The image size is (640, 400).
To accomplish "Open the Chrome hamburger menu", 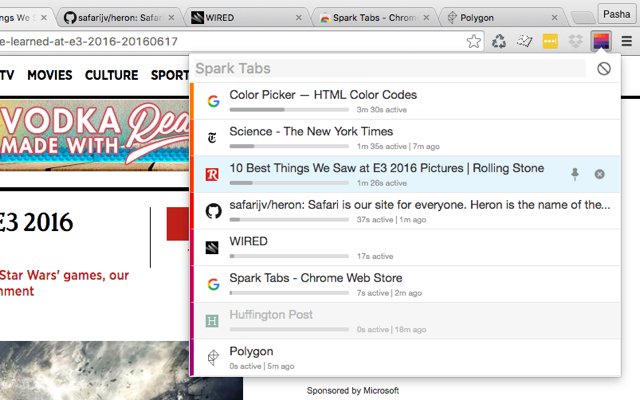I will point(627,41).
